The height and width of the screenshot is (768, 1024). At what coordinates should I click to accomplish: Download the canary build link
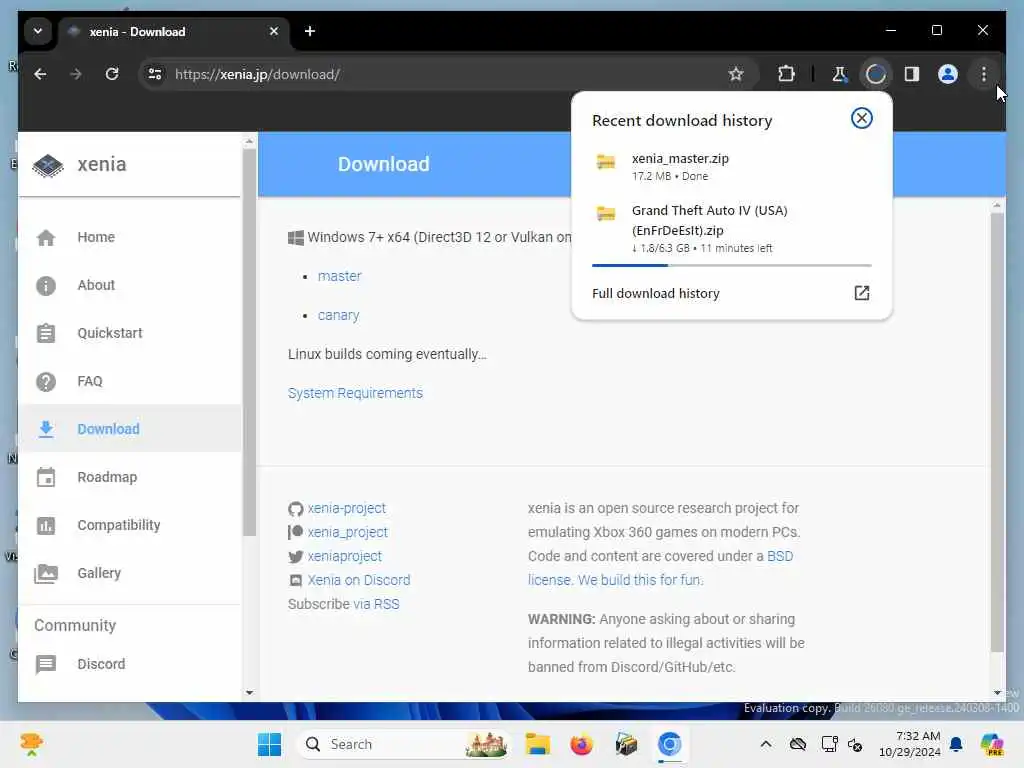pos(338,315)
